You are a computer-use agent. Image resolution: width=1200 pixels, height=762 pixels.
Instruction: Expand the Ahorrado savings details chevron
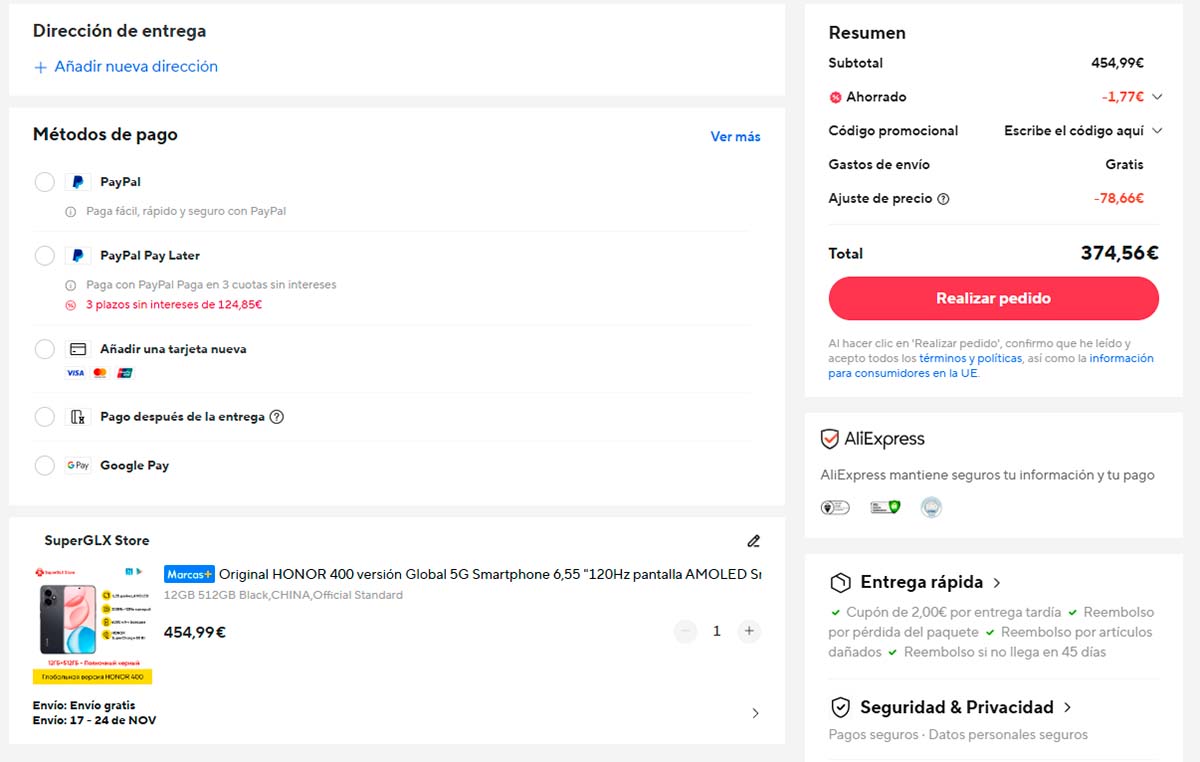coord(1157,97)
